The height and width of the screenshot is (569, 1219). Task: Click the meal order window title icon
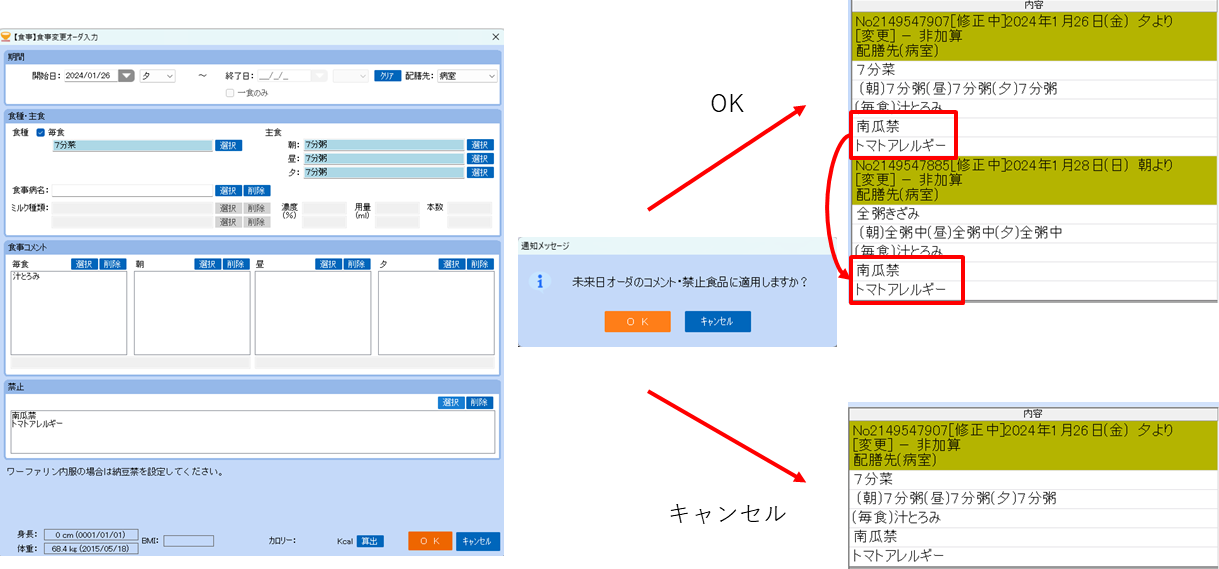point(6,37)
